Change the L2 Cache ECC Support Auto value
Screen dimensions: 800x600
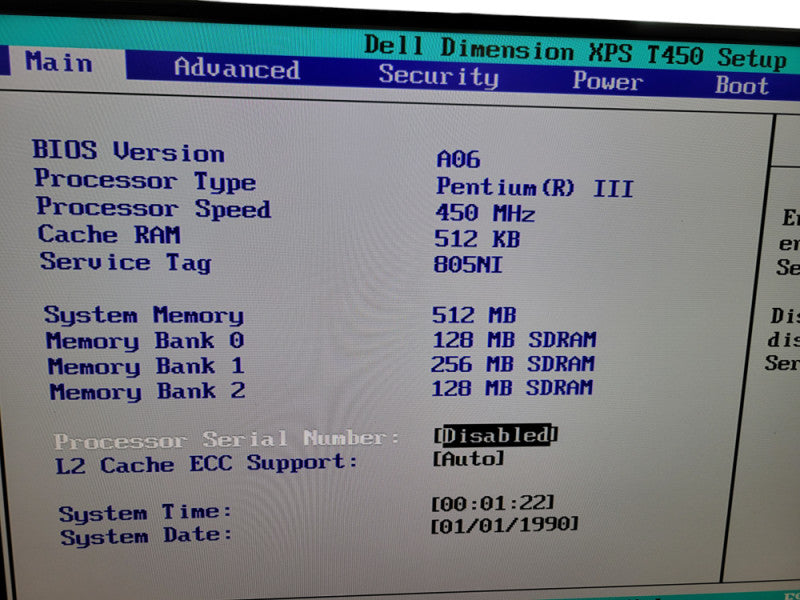(469, 459)
